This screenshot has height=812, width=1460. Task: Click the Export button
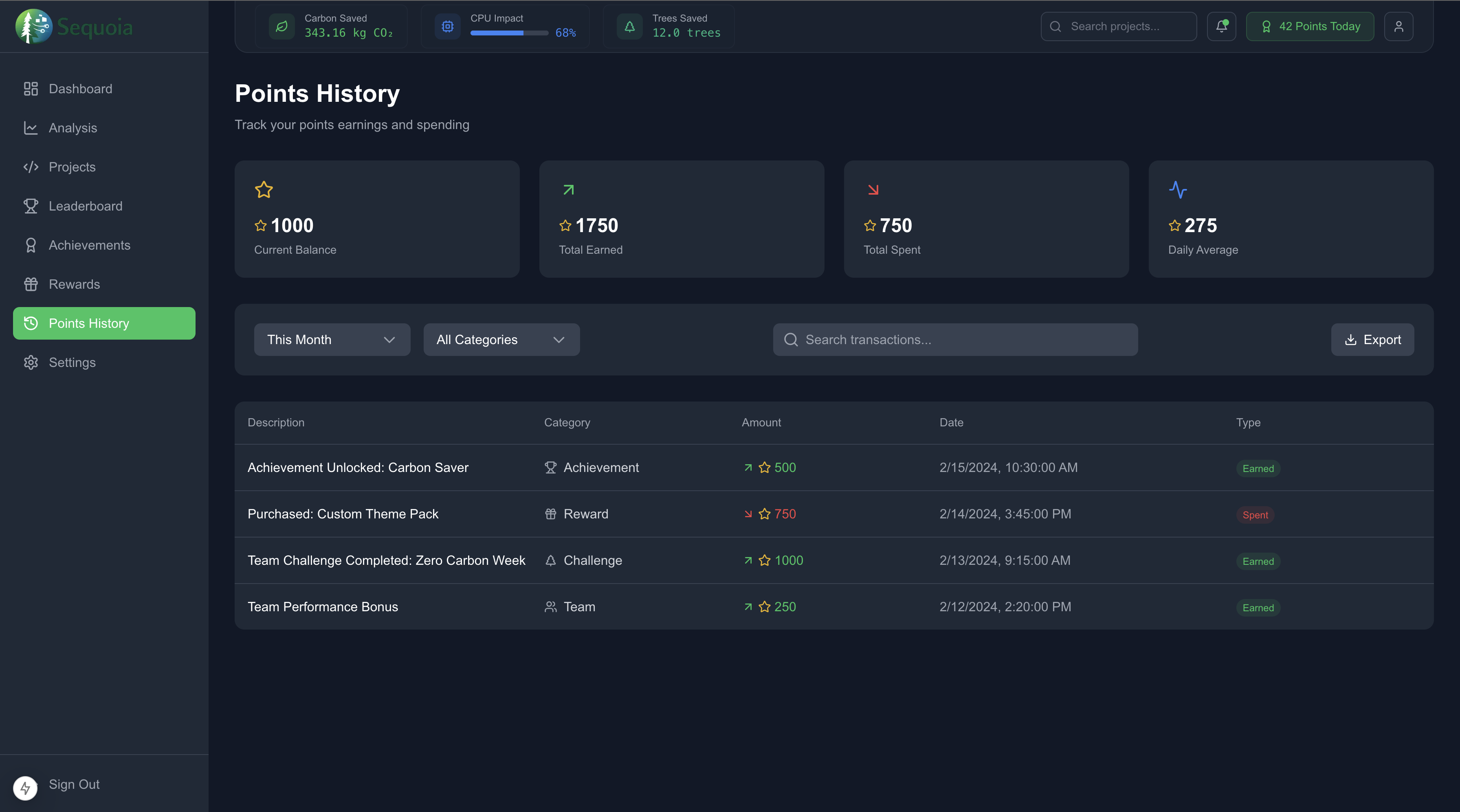pos(1372,340)
